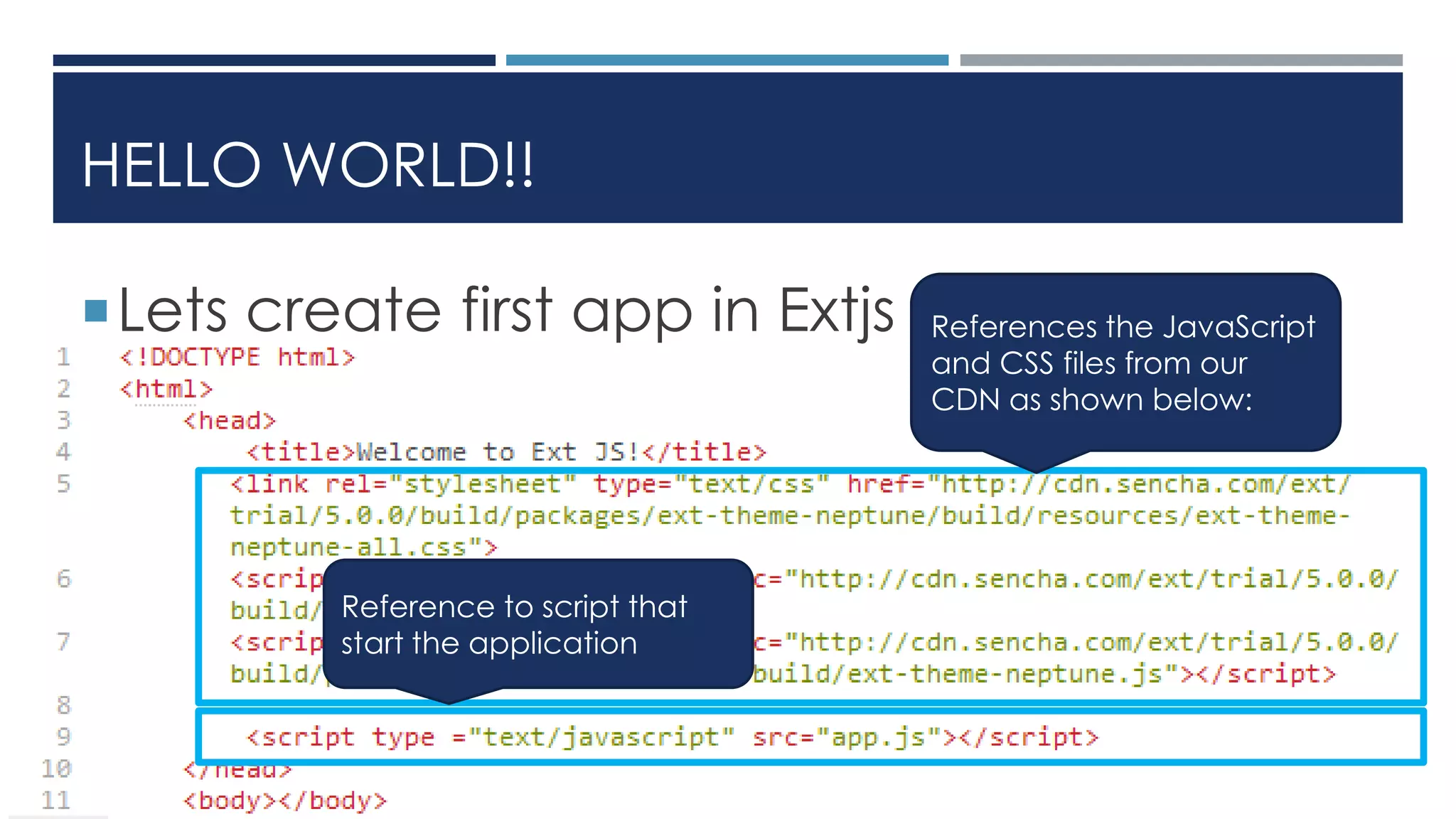Click the app.js script tag line
This screenshot has width=1456, height=819.
pos(673,737)
